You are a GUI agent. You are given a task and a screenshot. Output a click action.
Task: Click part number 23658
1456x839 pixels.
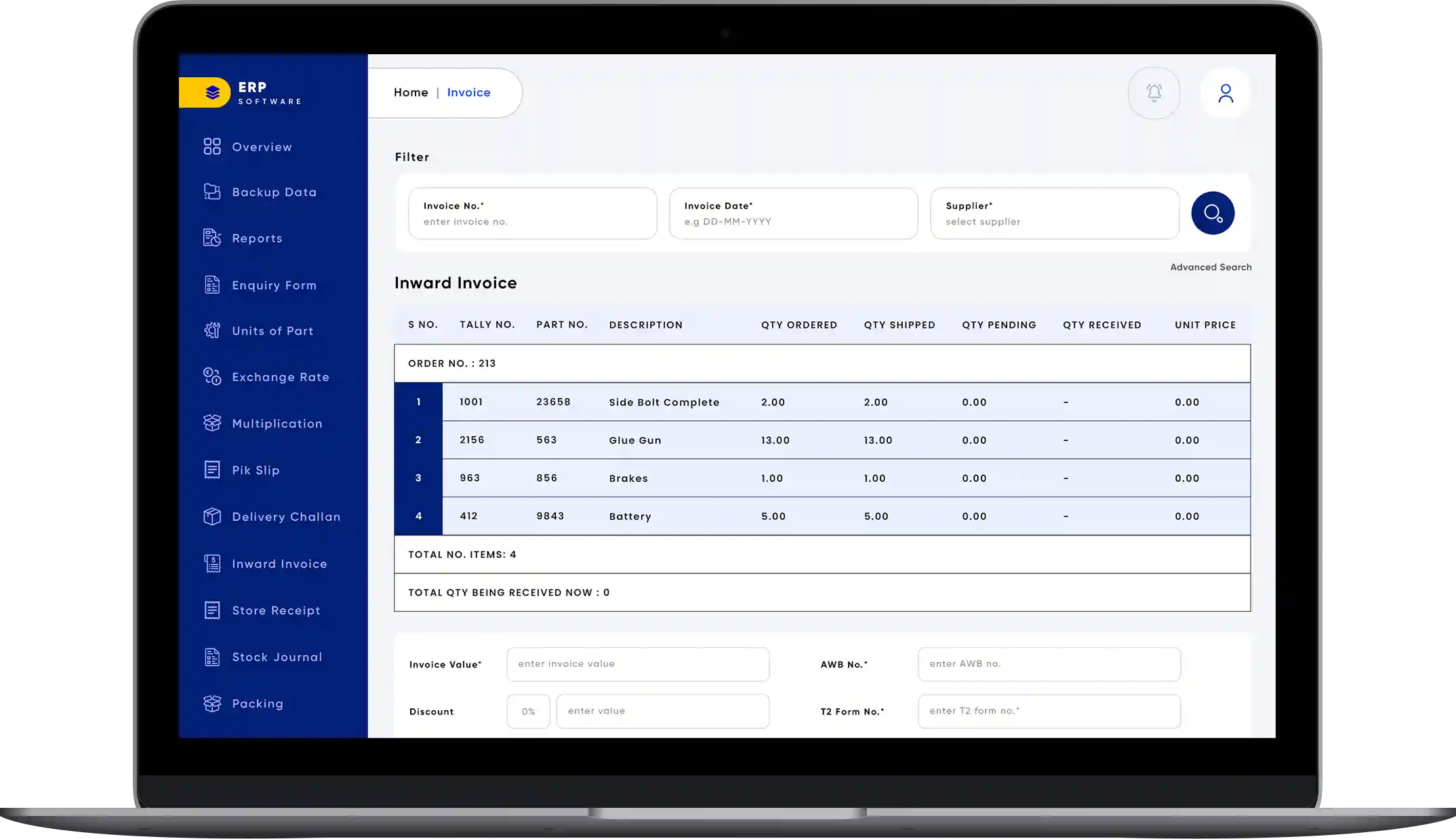[x=553, y=402]
